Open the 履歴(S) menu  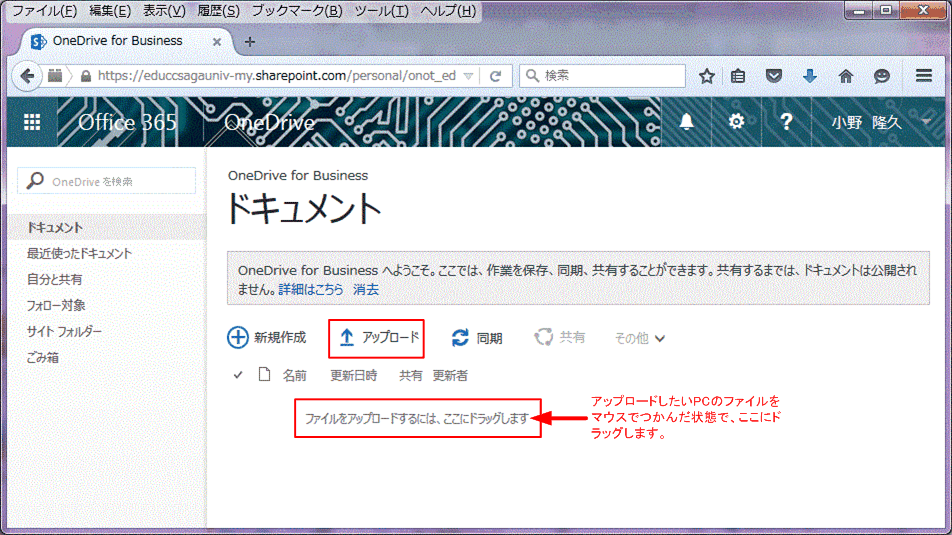coord(218,11)
